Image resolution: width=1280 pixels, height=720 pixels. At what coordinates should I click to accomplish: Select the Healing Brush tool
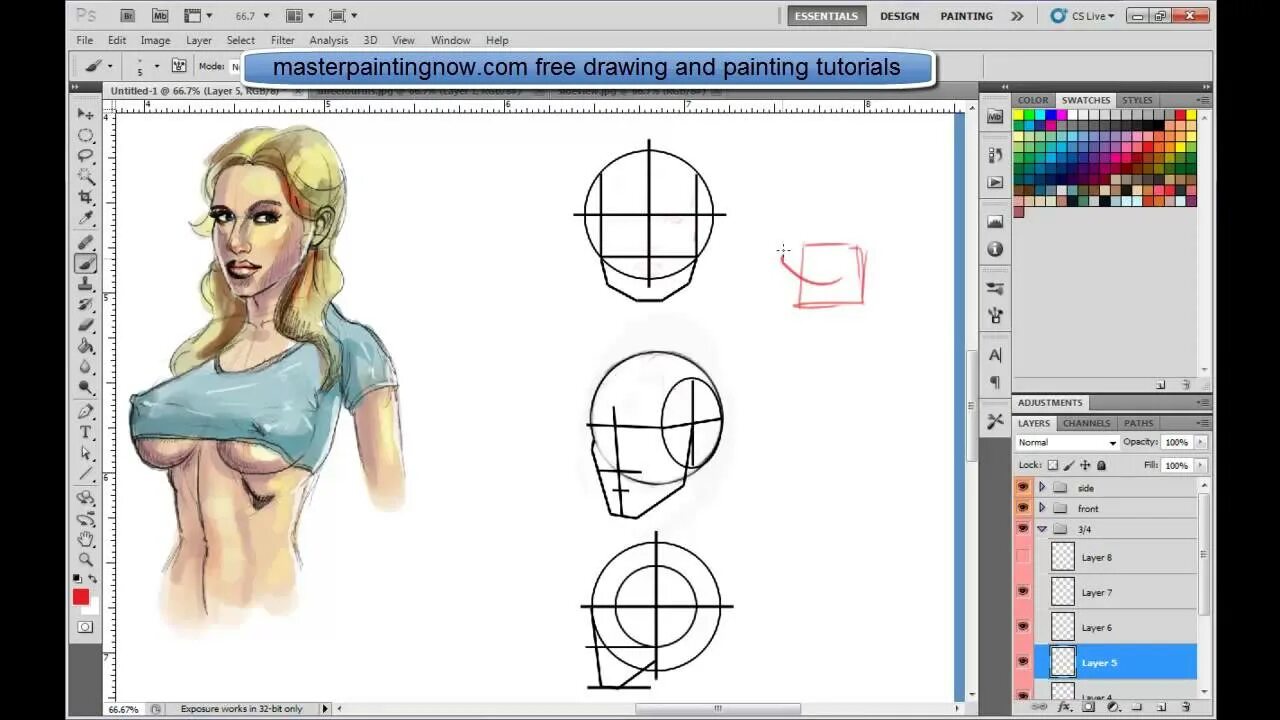coord(86,243)
